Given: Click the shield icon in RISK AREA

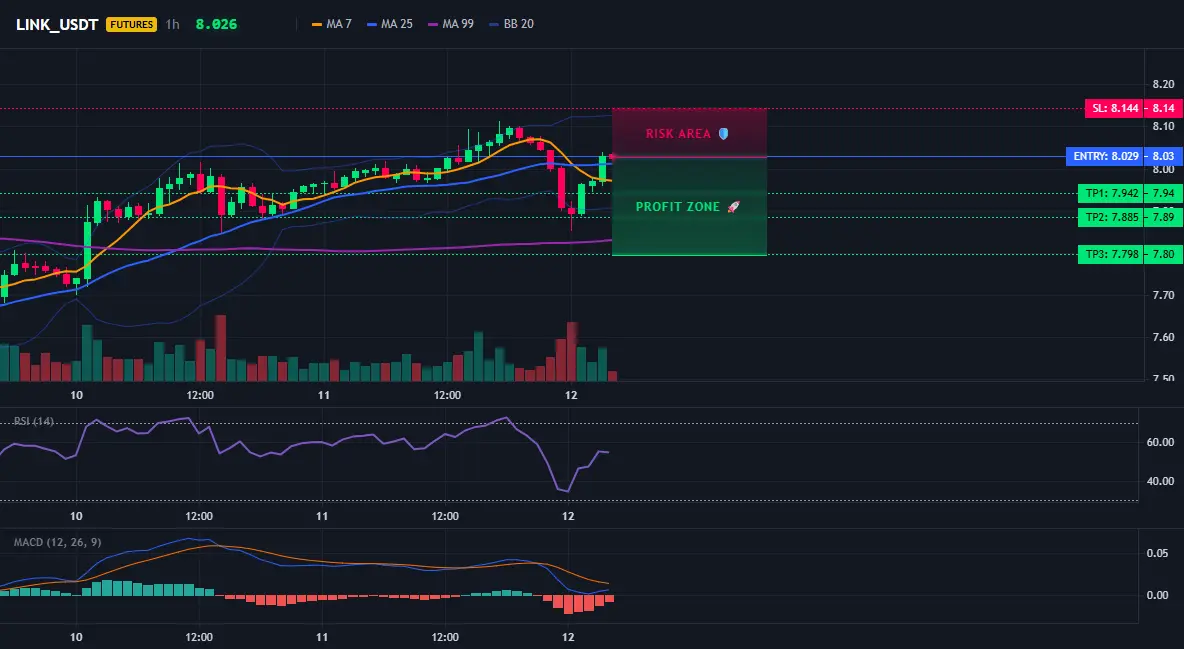Looking at the screenshot, I should tap(723, 134).
